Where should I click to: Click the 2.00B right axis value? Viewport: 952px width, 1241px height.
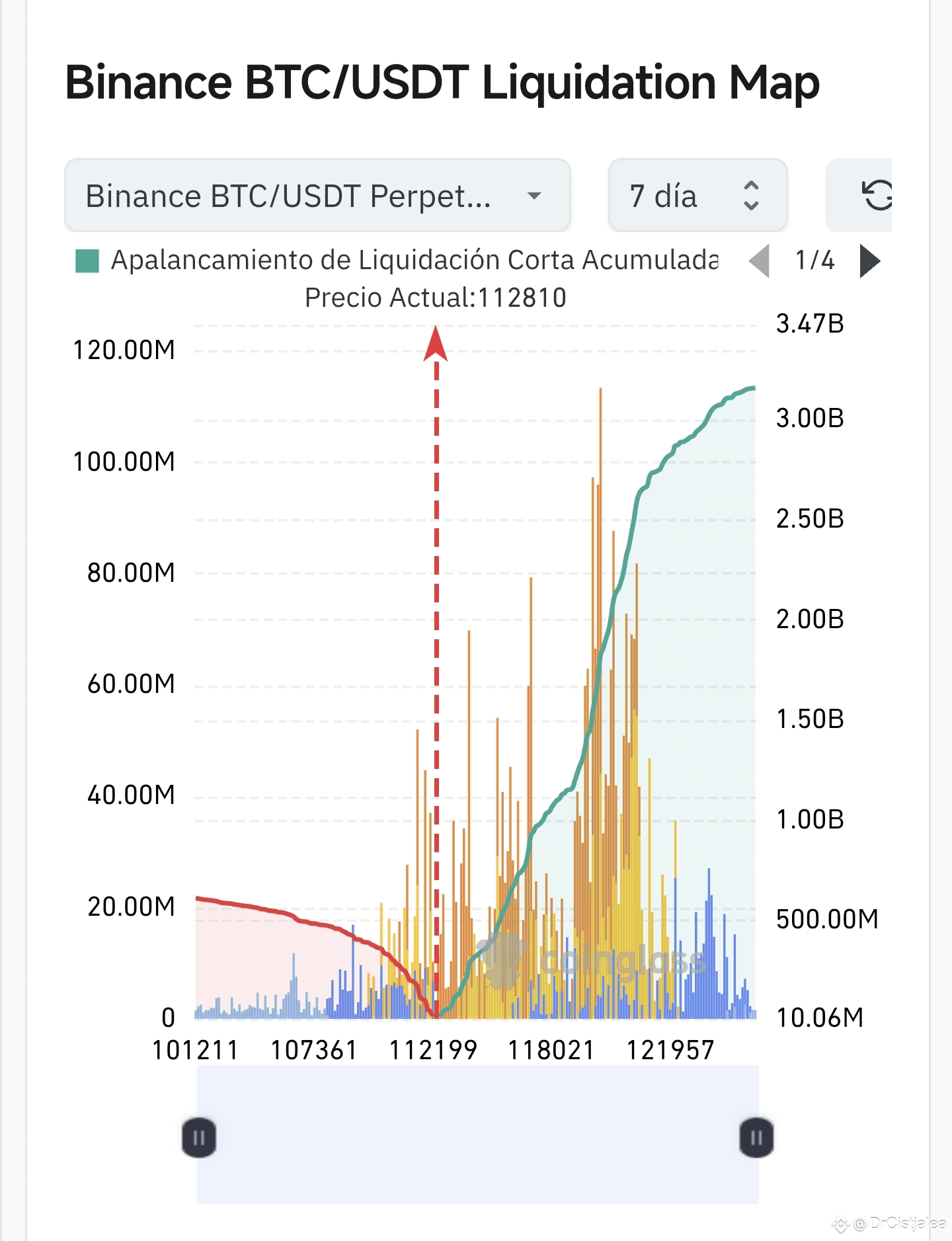[x=810, y=620]
